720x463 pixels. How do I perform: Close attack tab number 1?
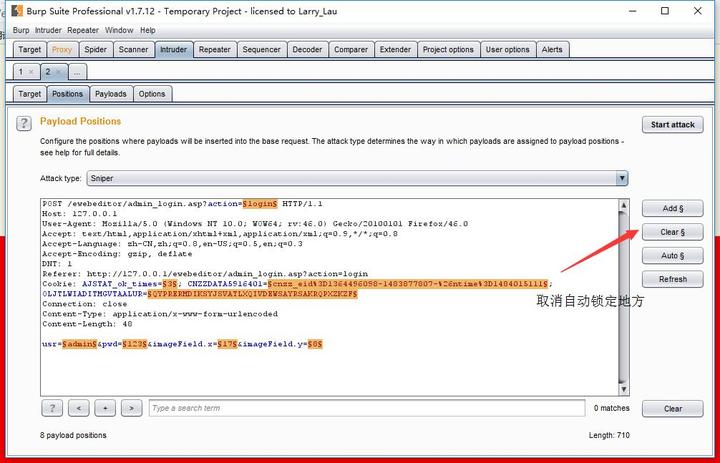tap(31, 72)
